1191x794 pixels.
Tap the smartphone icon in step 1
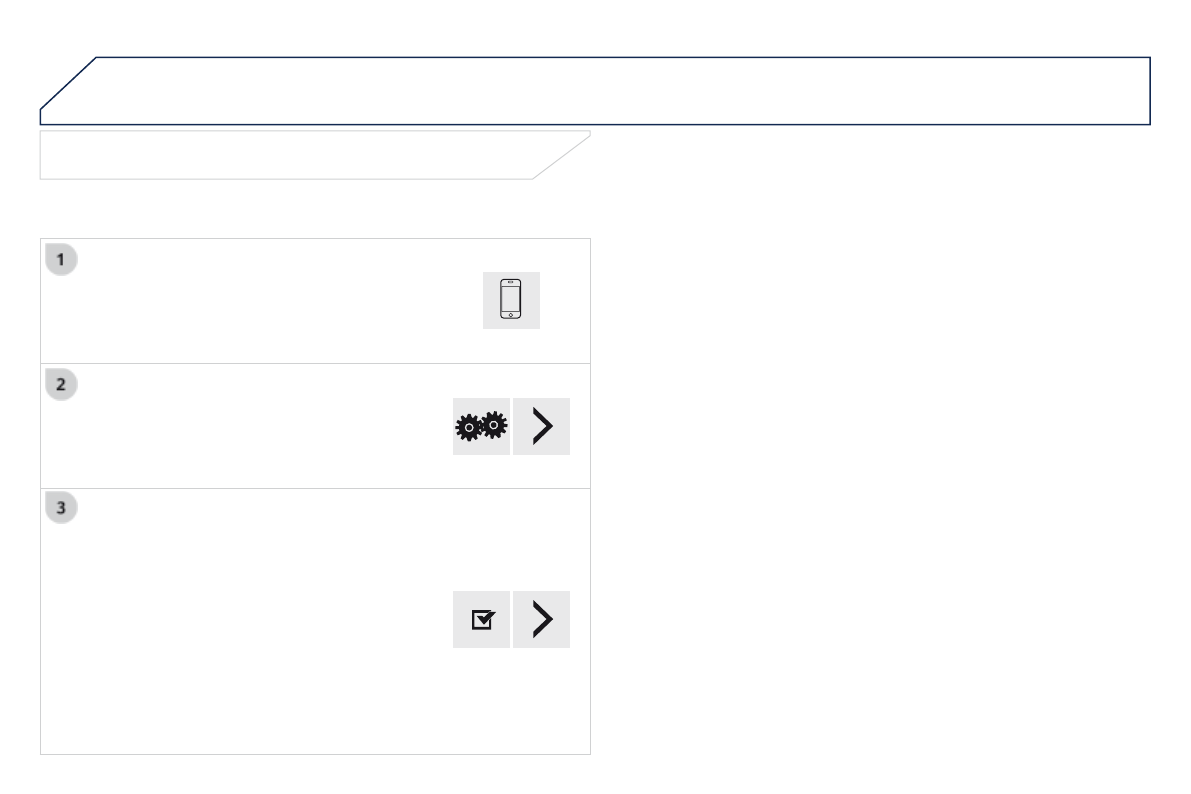511,300
